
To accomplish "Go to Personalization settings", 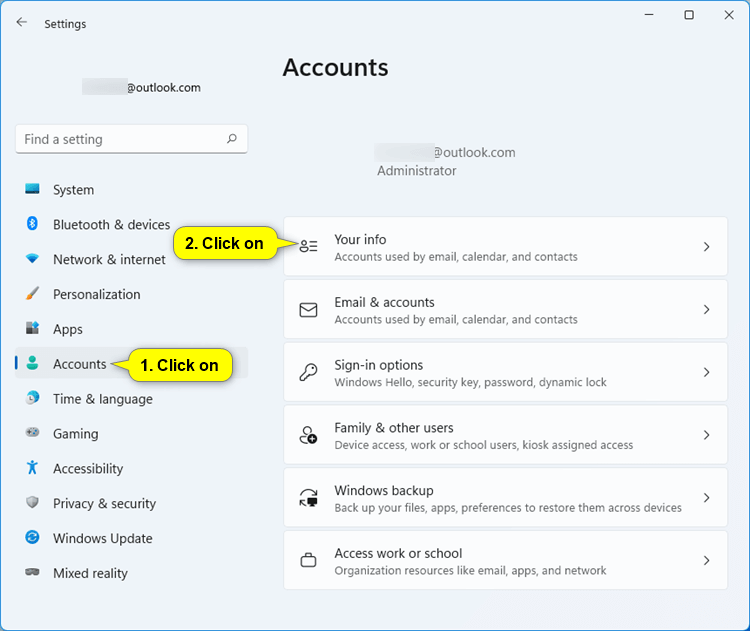I will (x=132, y=294).
